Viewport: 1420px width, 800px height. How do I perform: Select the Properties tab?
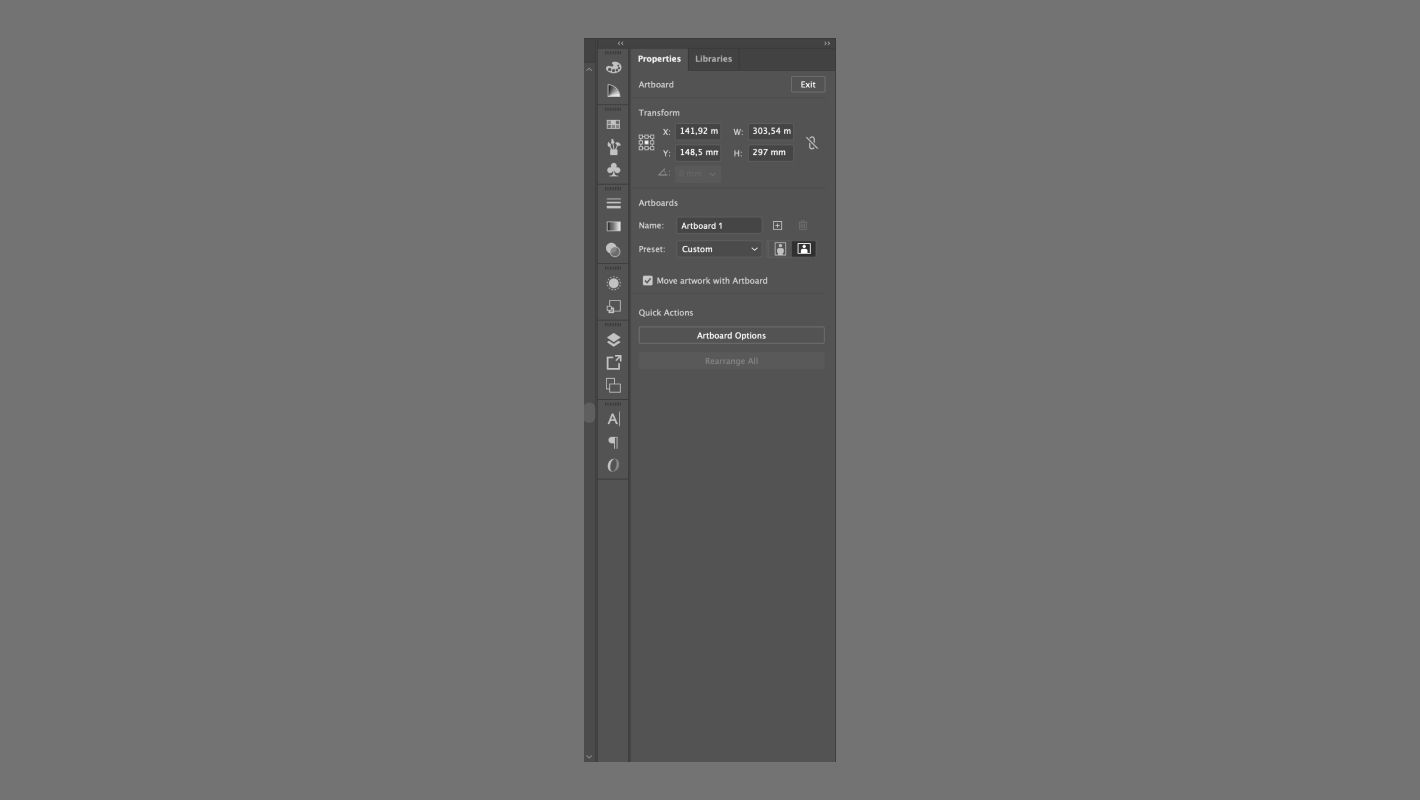click(659, 59)
